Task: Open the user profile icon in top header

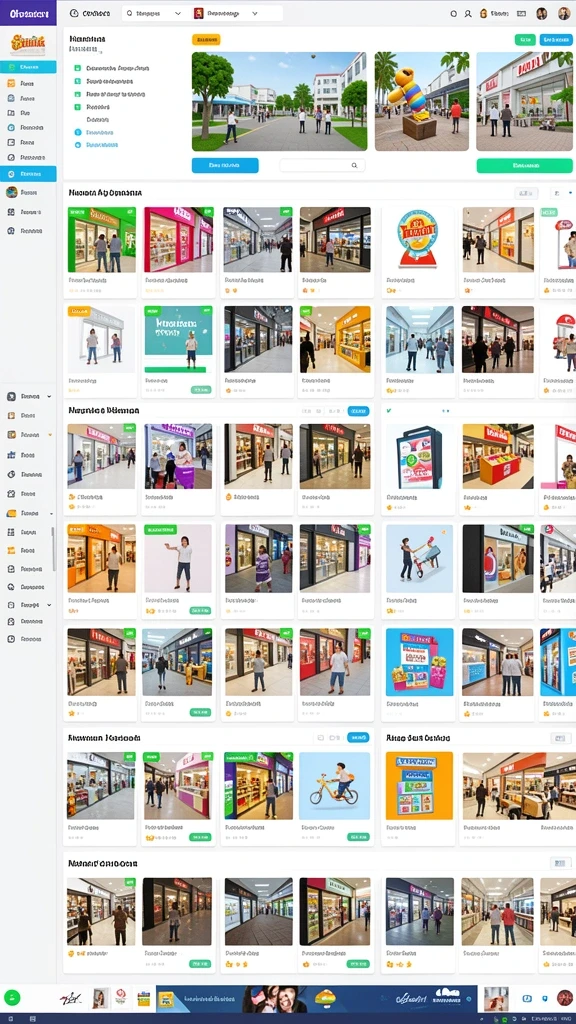Action: pyautogui.click(x=468, y=13)
